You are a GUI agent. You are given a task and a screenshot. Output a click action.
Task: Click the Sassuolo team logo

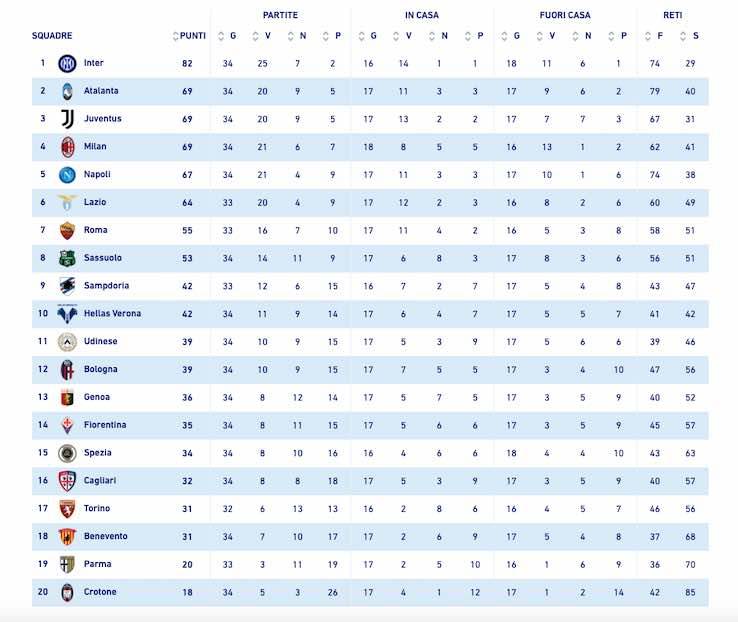click(x=67, y=258)
